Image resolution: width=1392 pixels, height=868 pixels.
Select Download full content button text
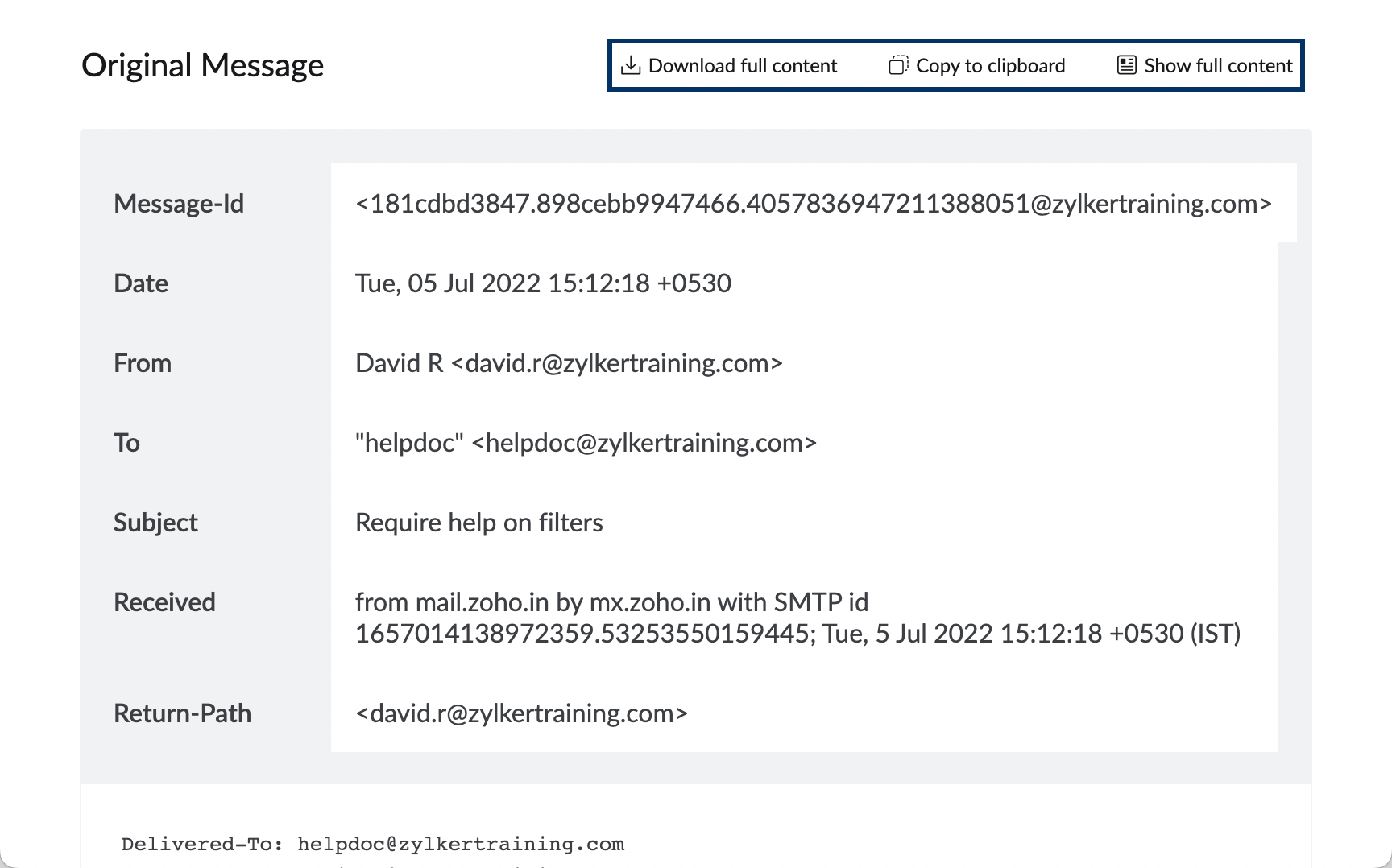coord(743,66)
